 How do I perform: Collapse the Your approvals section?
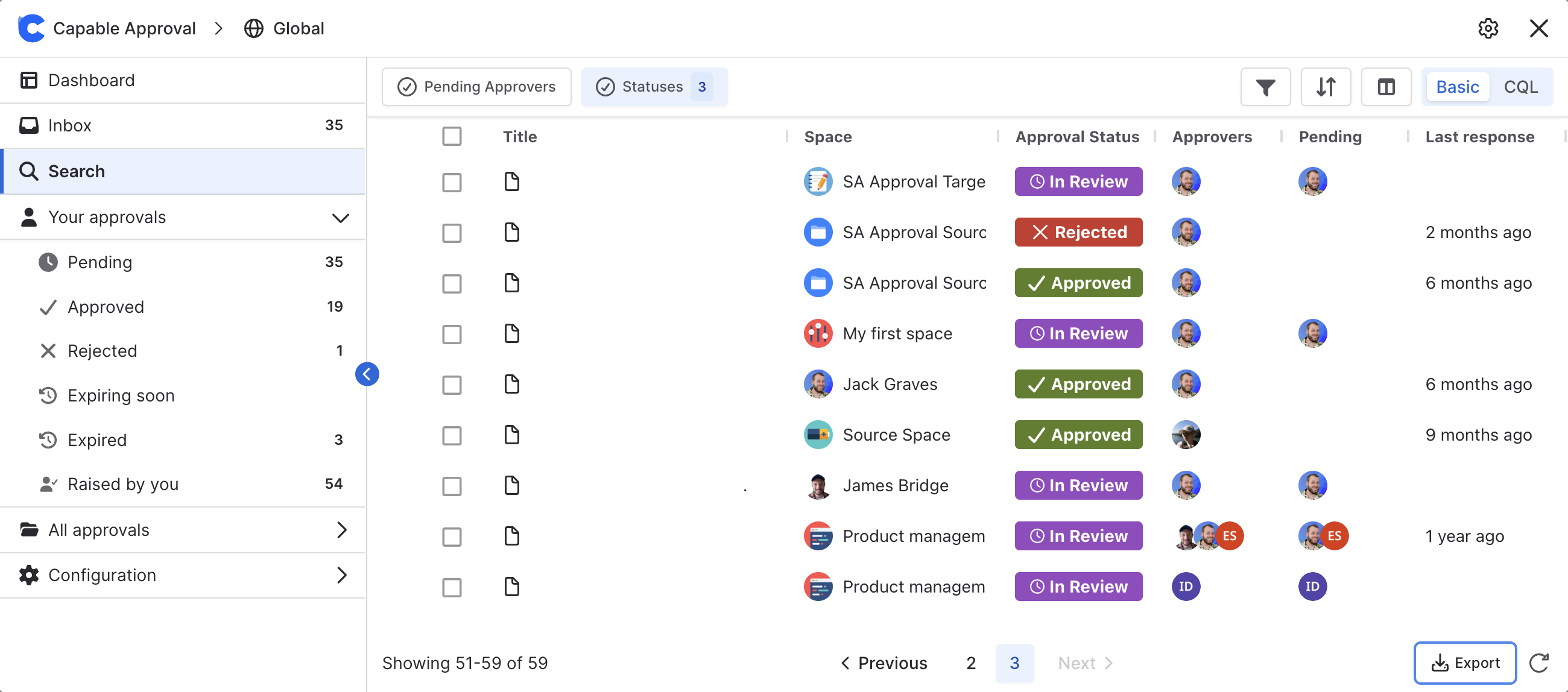tap(340, 217)
